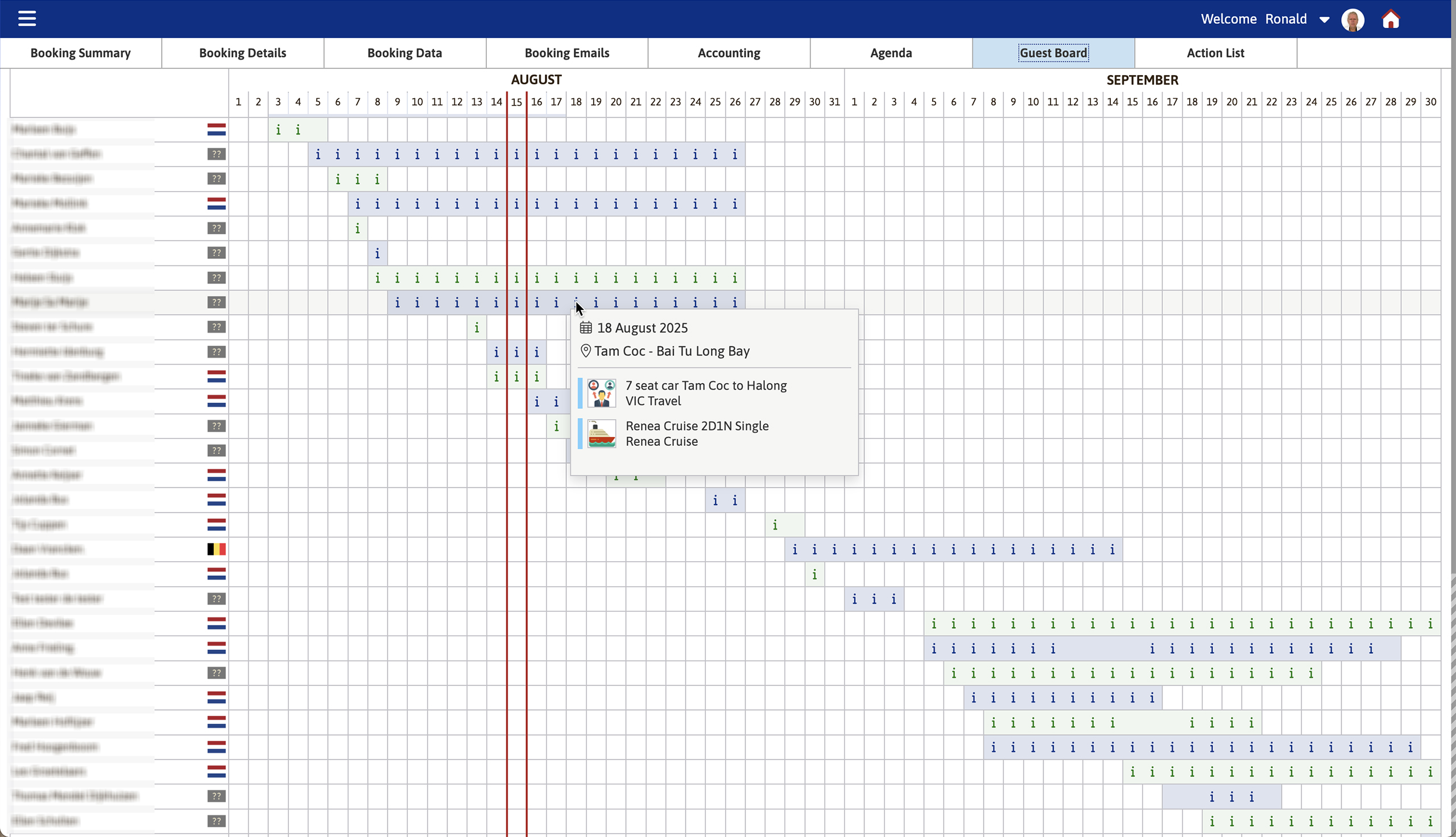
Task: Click Ronald's profile avatar picture
Action: (x=1352, y=19)
